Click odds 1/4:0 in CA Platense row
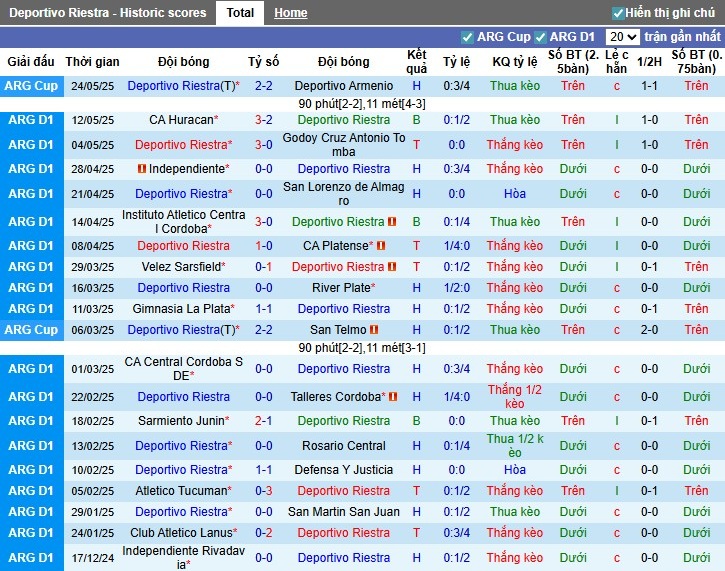The height and width of the screenshot is (571, 725). coord(457,246)
